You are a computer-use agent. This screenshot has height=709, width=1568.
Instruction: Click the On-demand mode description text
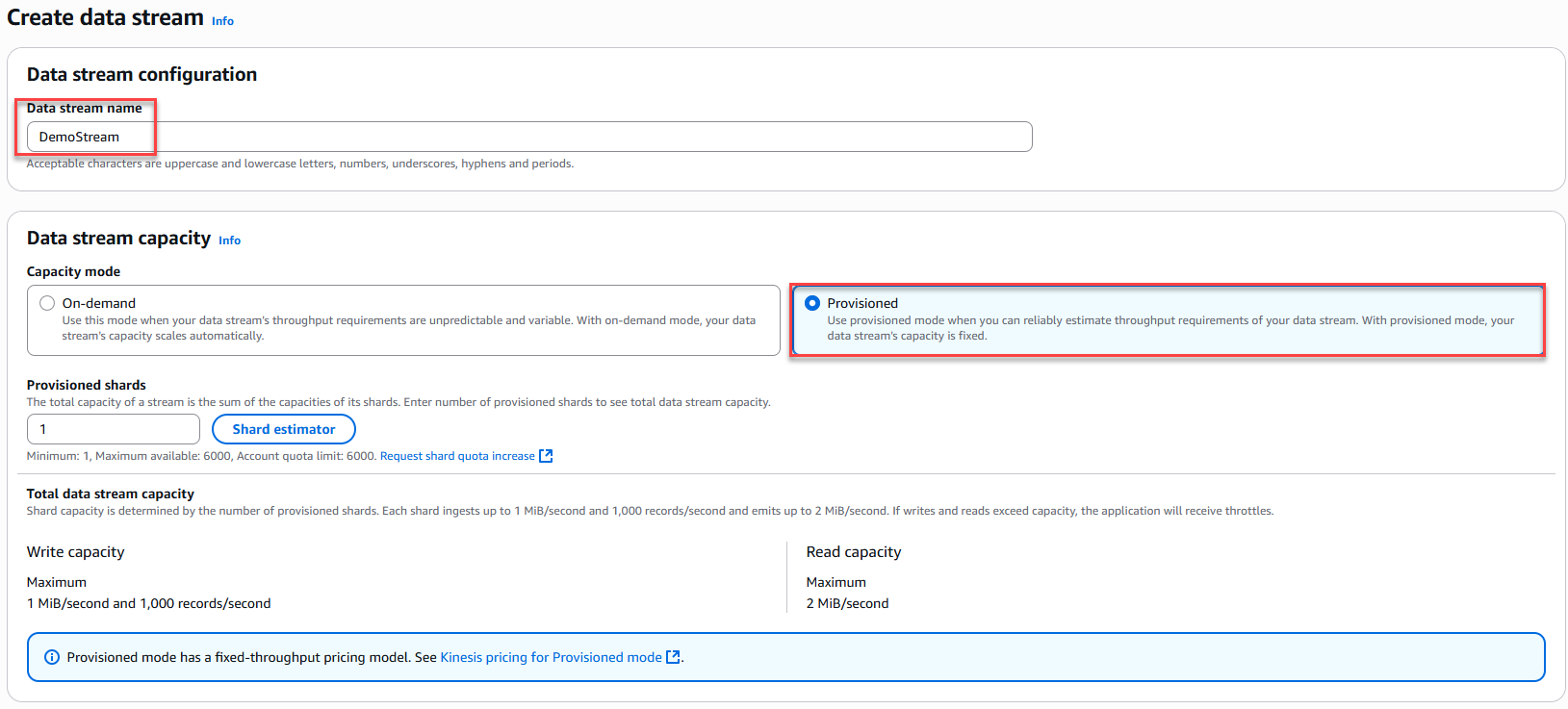(x=408, y=328)
